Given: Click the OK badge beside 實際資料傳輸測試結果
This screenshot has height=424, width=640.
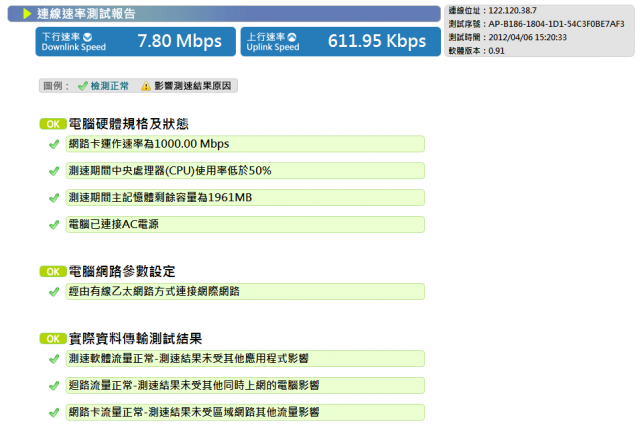Looking at the screenshot, I should (53, 339).
